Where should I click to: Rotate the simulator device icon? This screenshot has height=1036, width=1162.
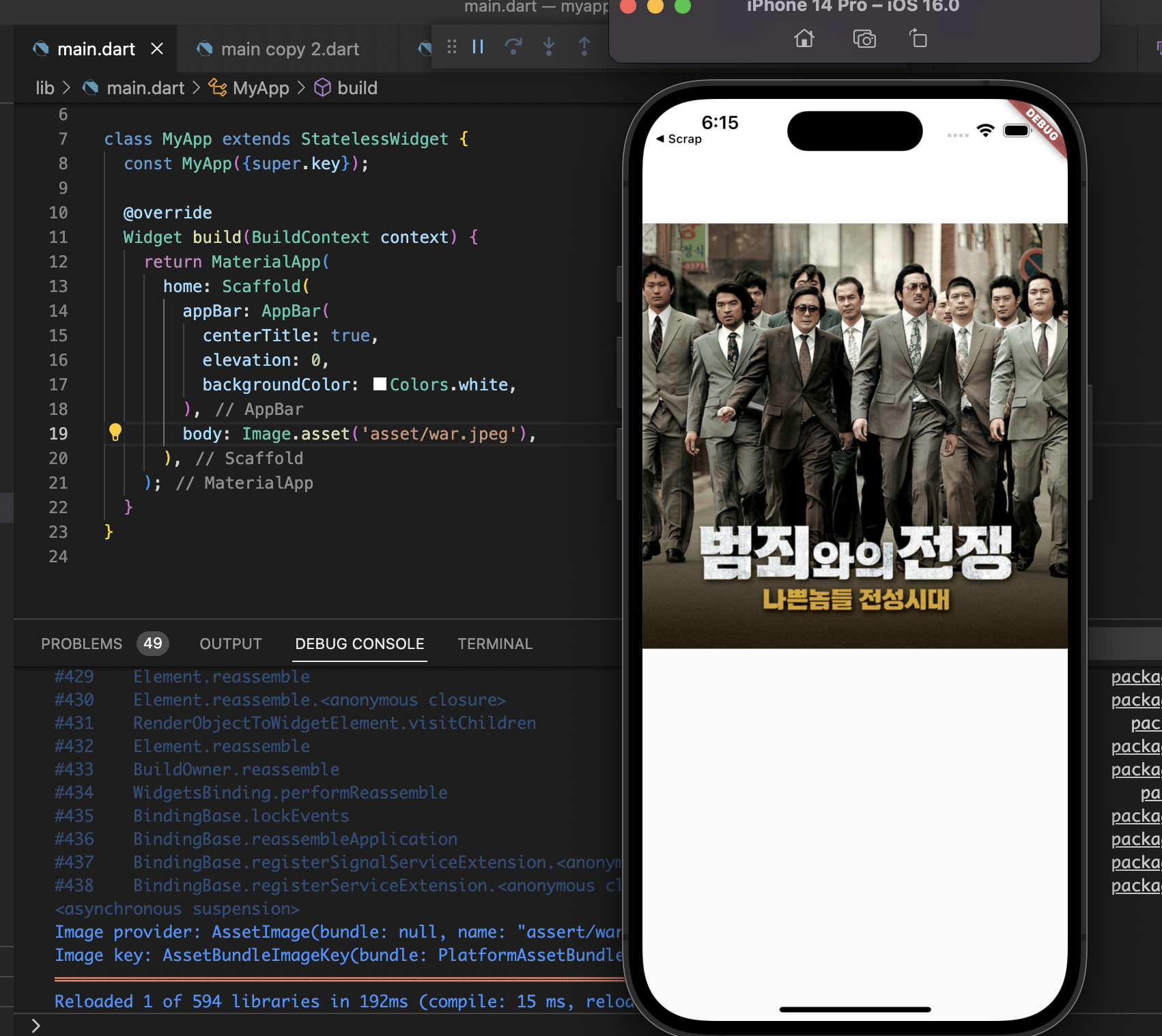918,38
